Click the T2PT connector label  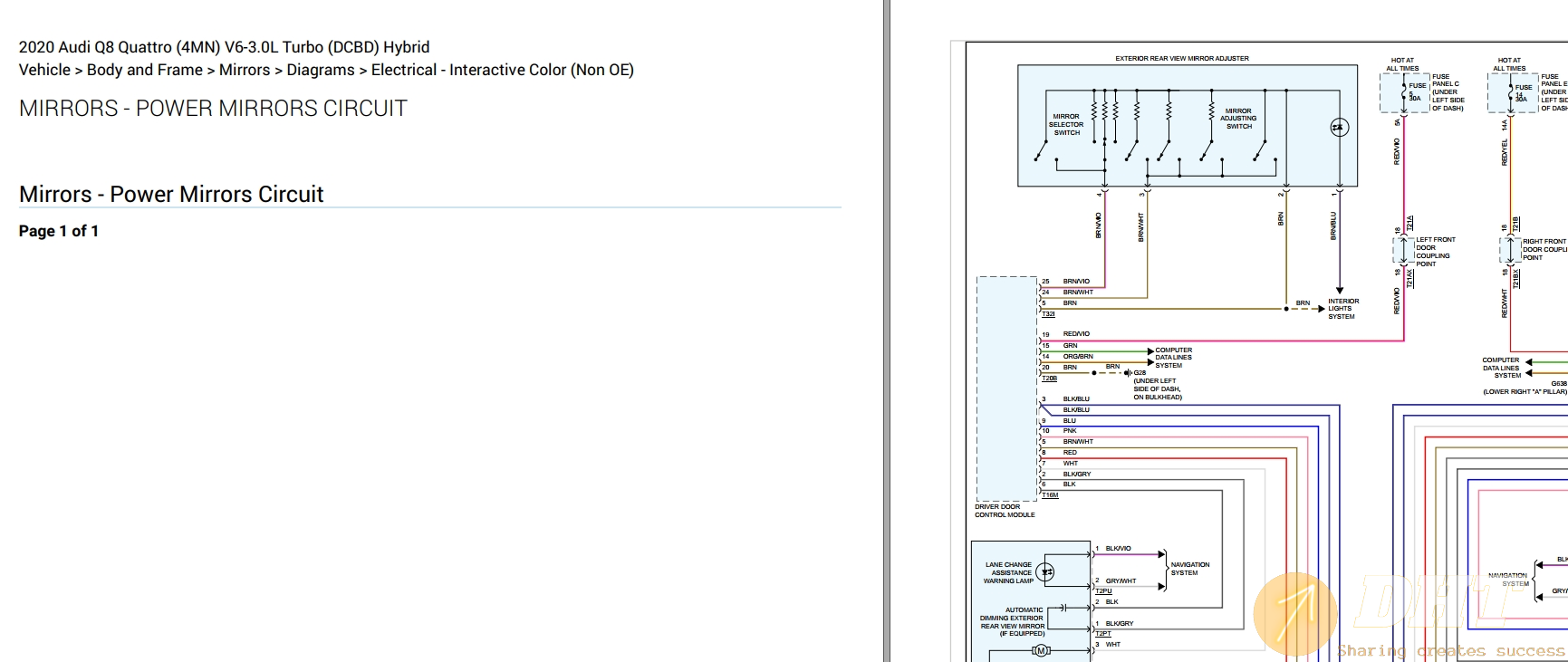pos(1103,634)
